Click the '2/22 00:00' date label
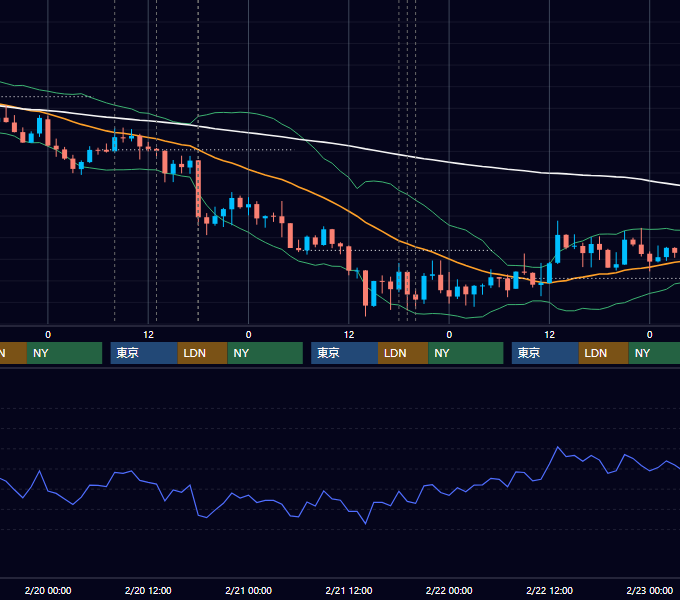 click(449, 590)
